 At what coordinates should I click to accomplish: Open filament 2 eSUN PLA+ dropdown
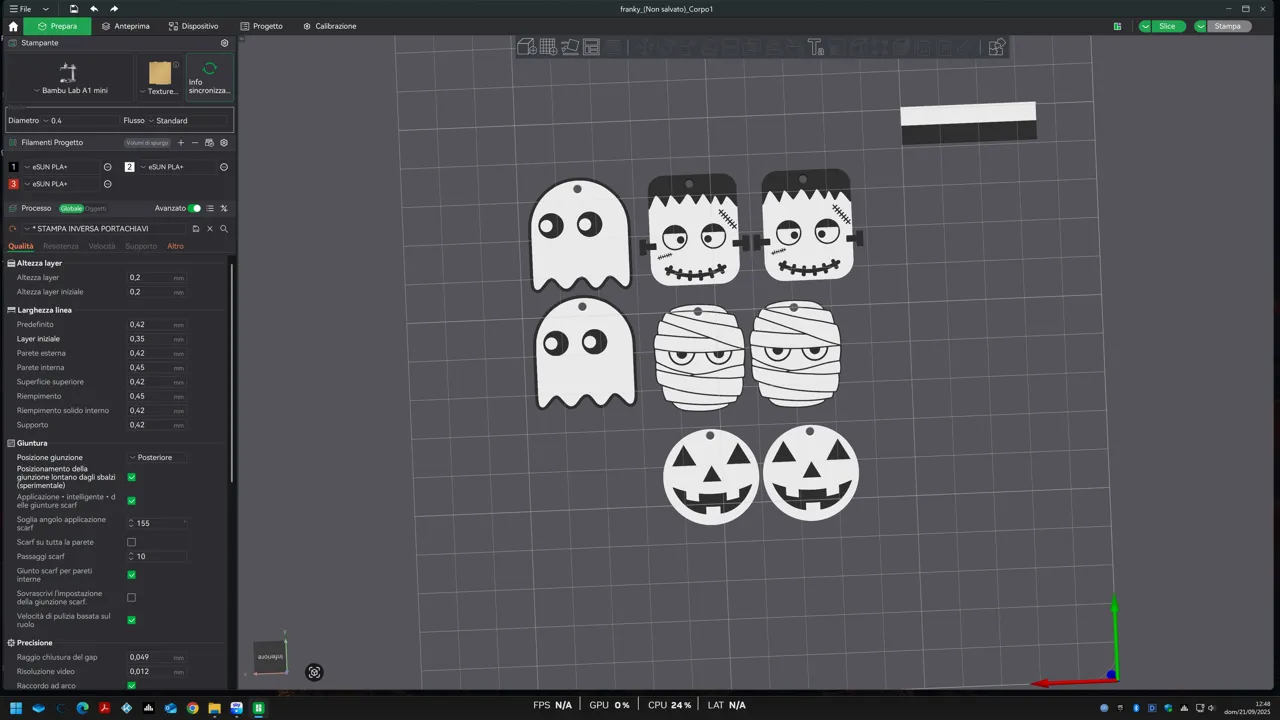click(x=178, y=167)
